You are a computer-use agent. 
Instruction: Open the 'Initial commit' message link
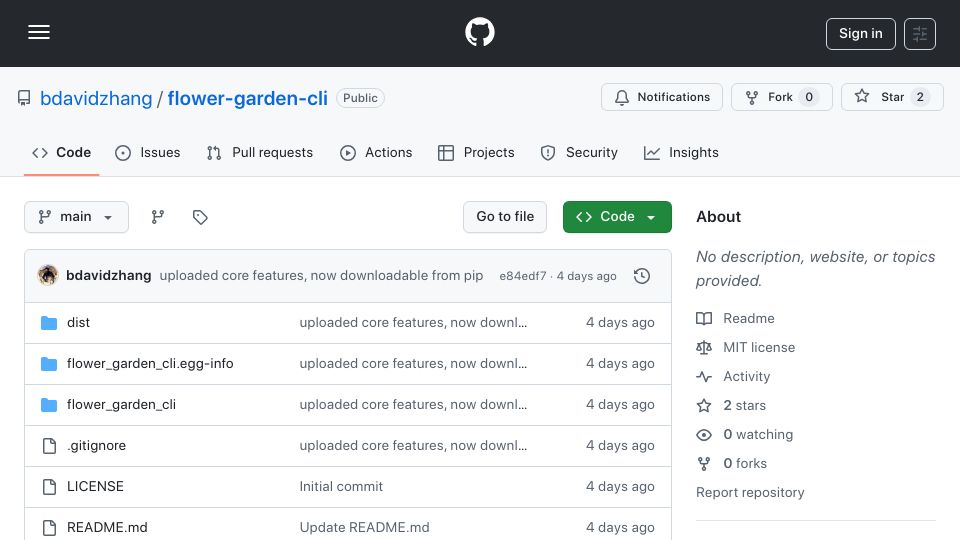[x=341, y=487]
